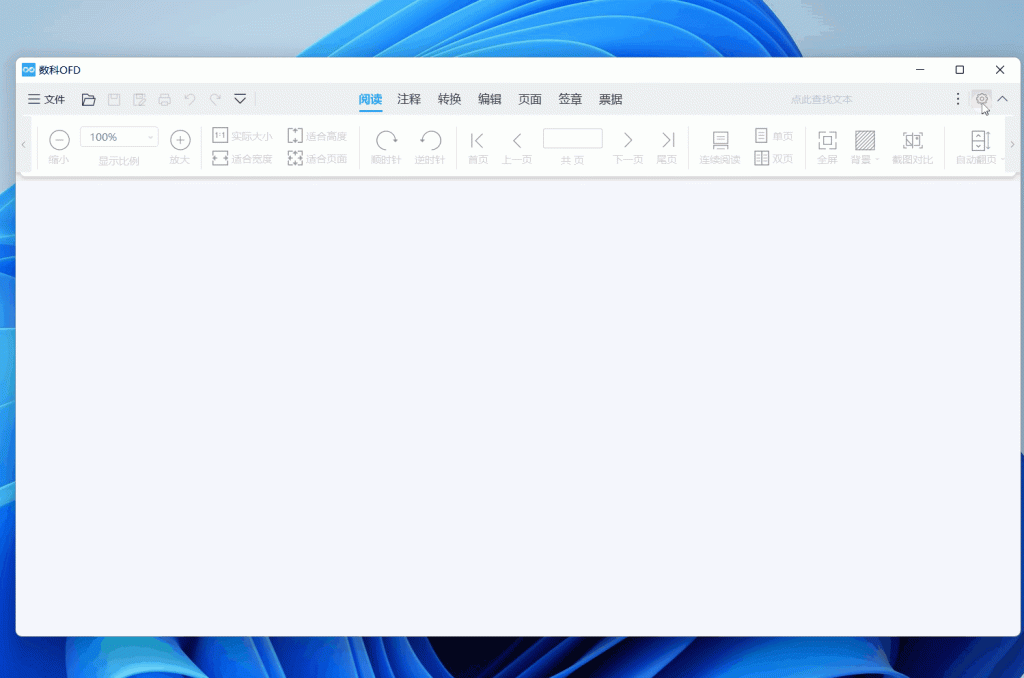Collapse the ribbon with the chevron arrow
The width and height of the screenshot is (1024, 678).
coord(1003,99)
